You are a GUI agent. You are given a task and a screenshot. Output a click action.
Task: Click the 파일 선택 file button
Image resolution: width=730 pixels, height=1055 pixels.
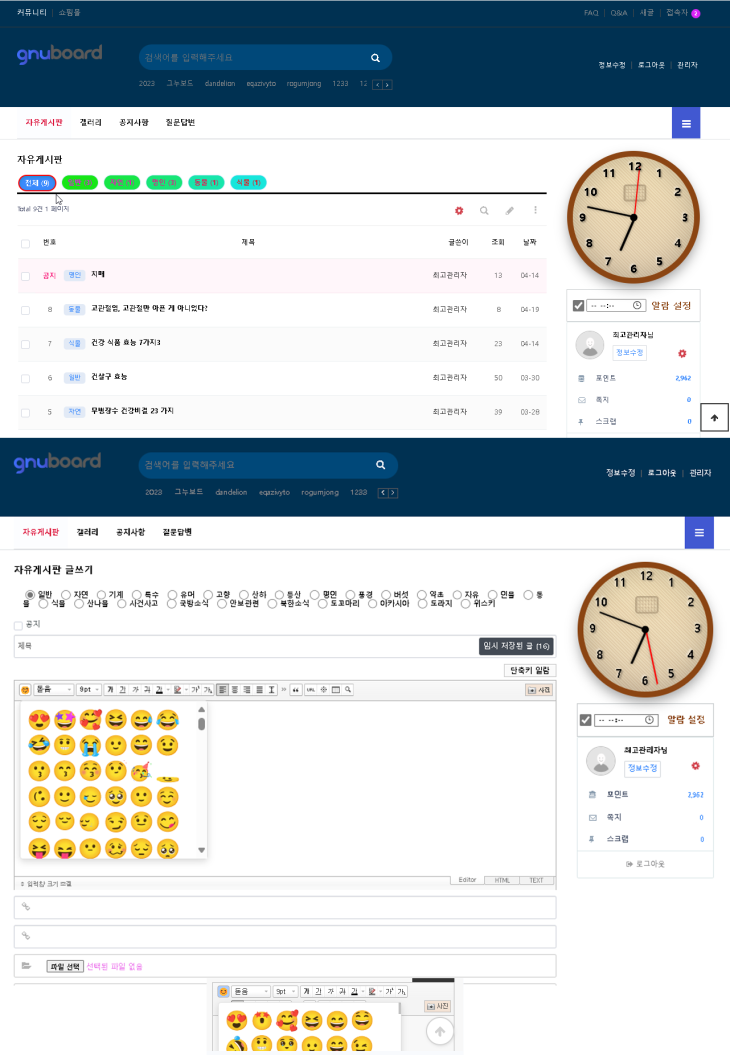(x=65, y=966)
